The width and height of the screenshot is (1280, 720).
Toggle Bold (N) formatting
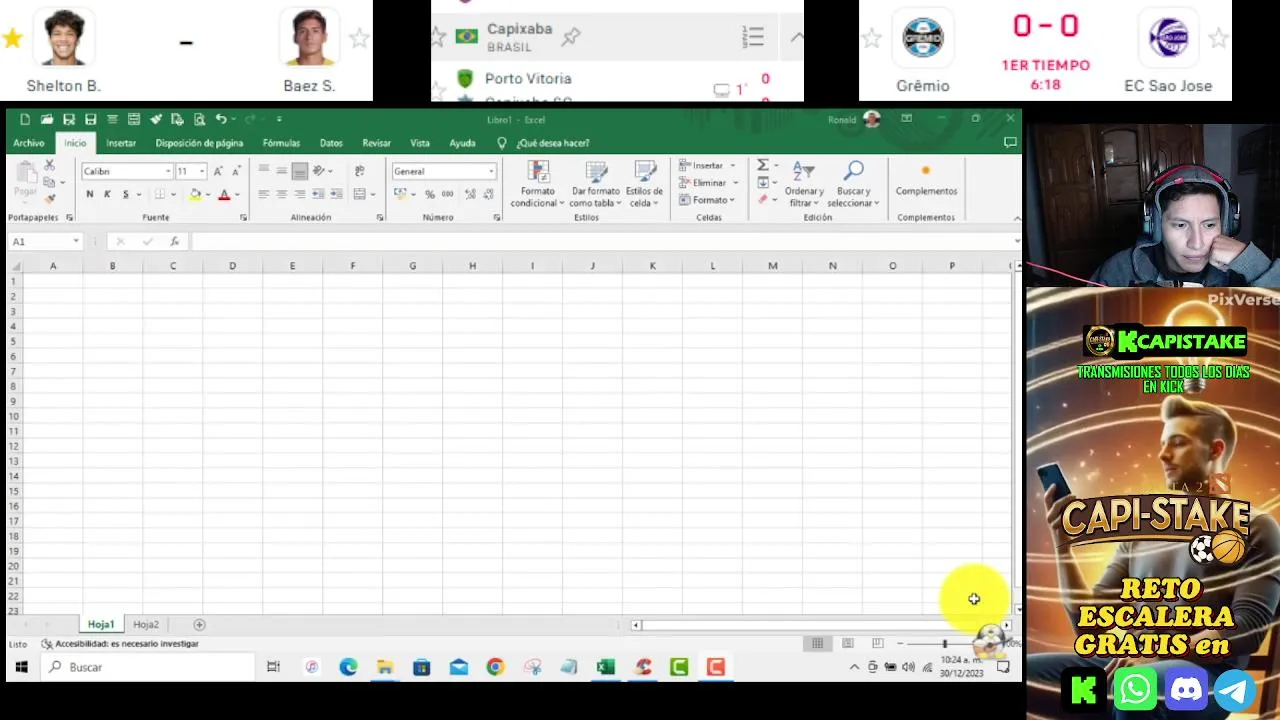pyautogui.click(x=90, y=194)
